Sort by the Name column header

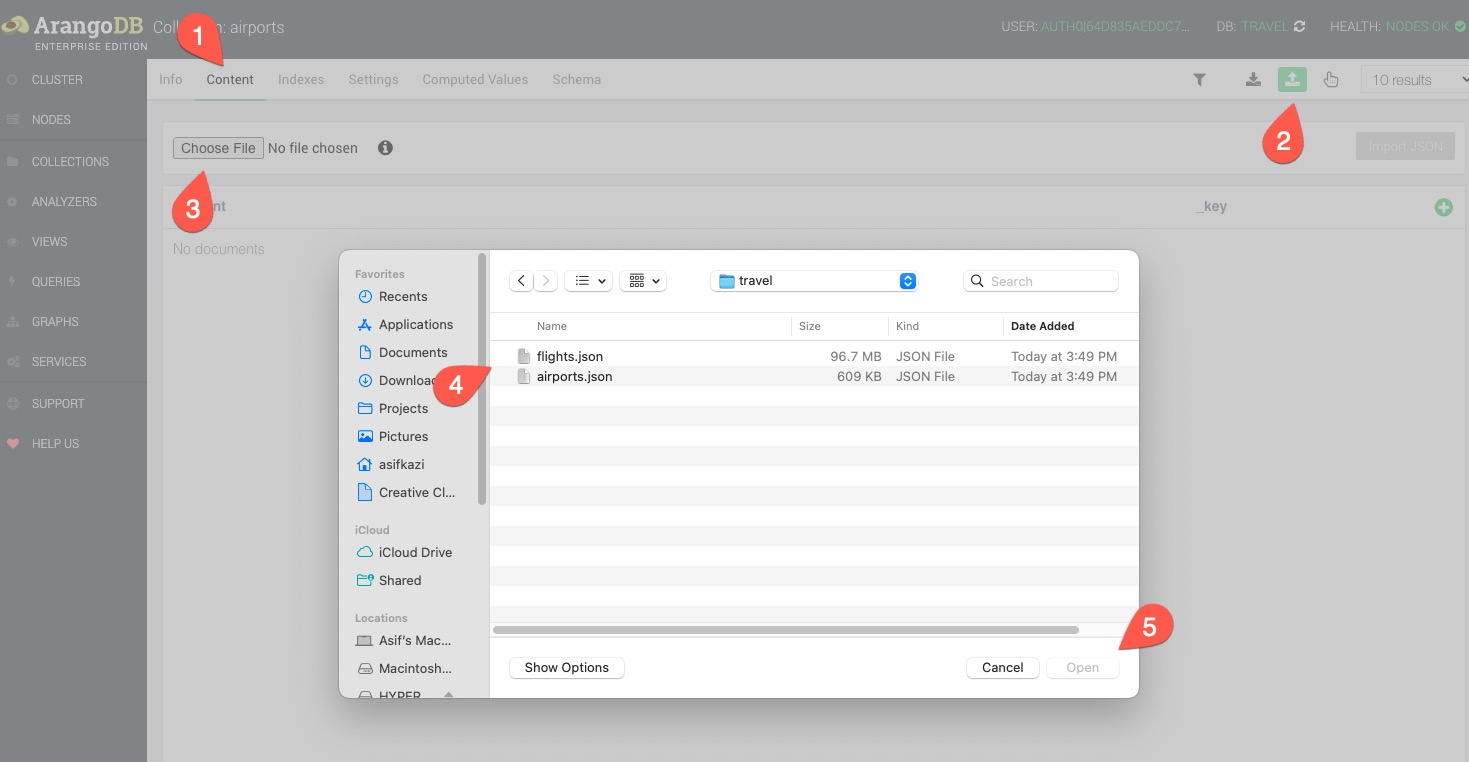(x=552, y=326)
